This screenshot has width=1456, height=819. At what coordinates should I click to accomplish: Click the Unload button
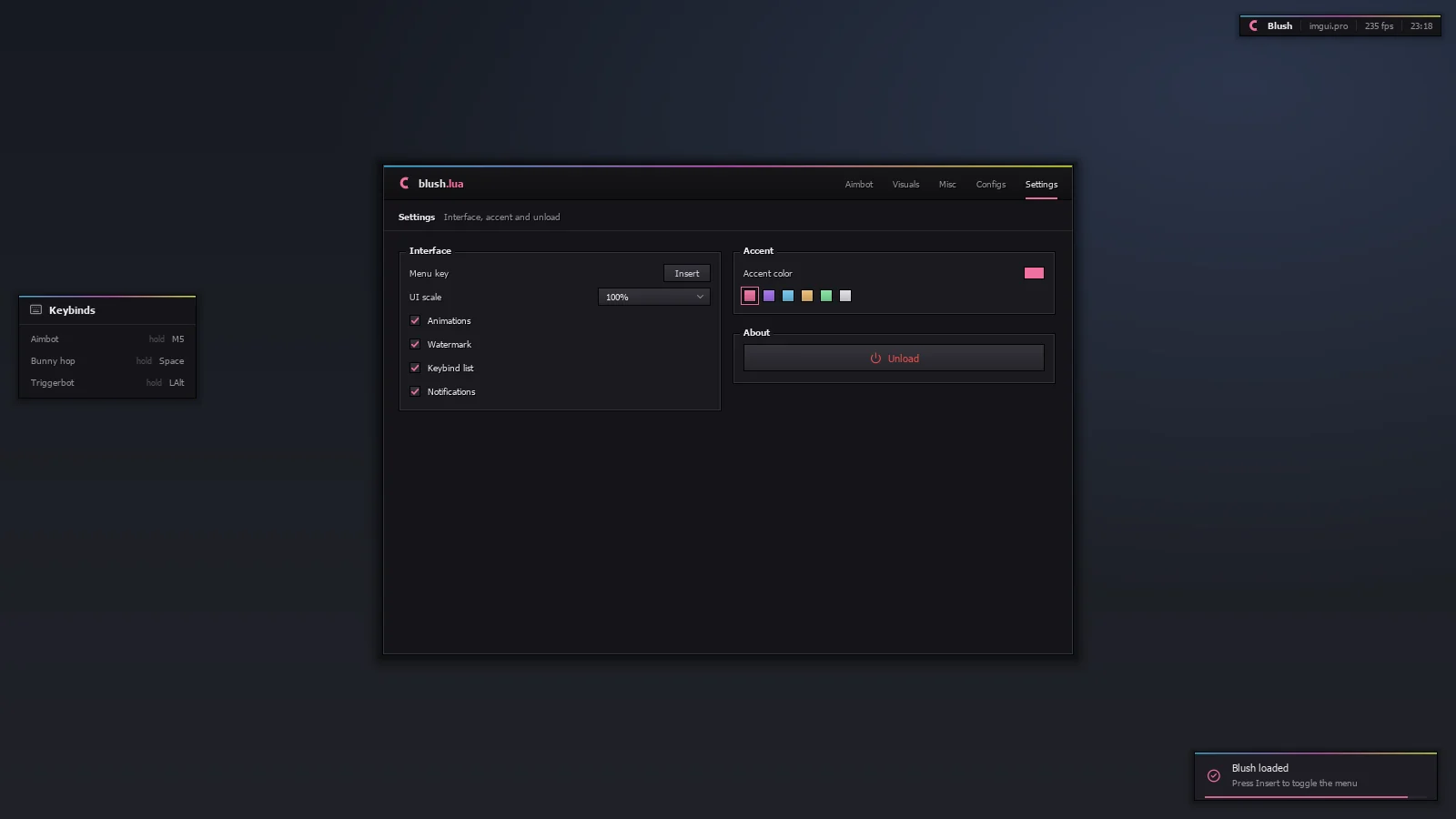[894, 358]
